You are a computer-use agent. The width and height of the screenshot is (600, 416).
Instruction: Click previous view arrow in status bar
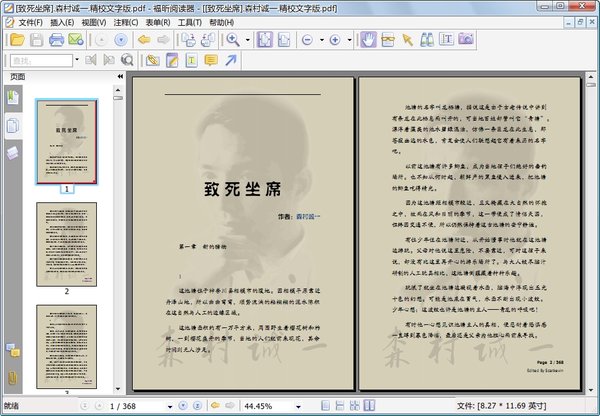pos(215,406)
